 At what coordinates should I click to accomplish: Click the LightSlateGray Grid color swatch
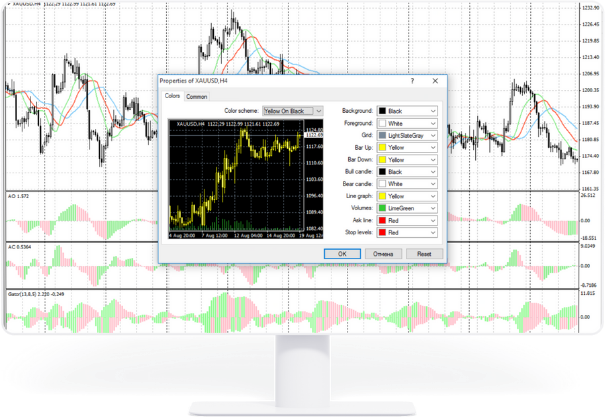(382, 135)
